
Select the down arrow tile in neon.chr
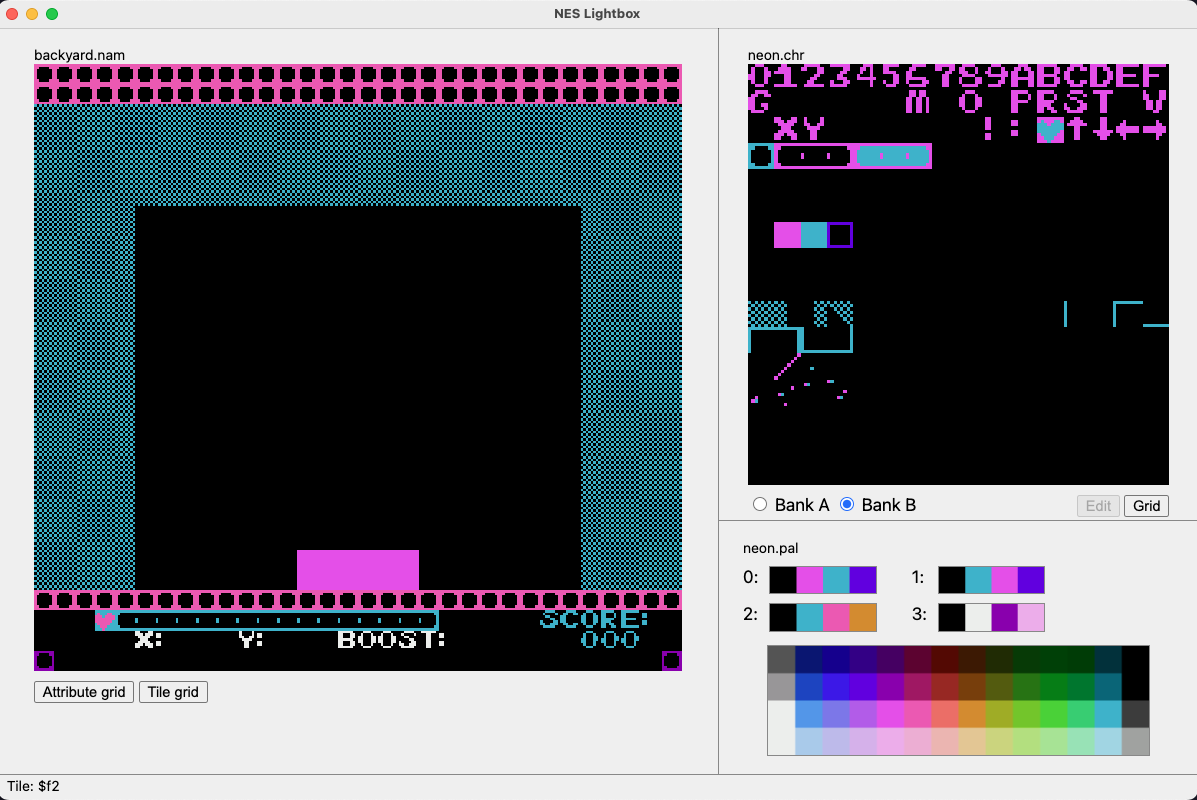[1101, 129]
